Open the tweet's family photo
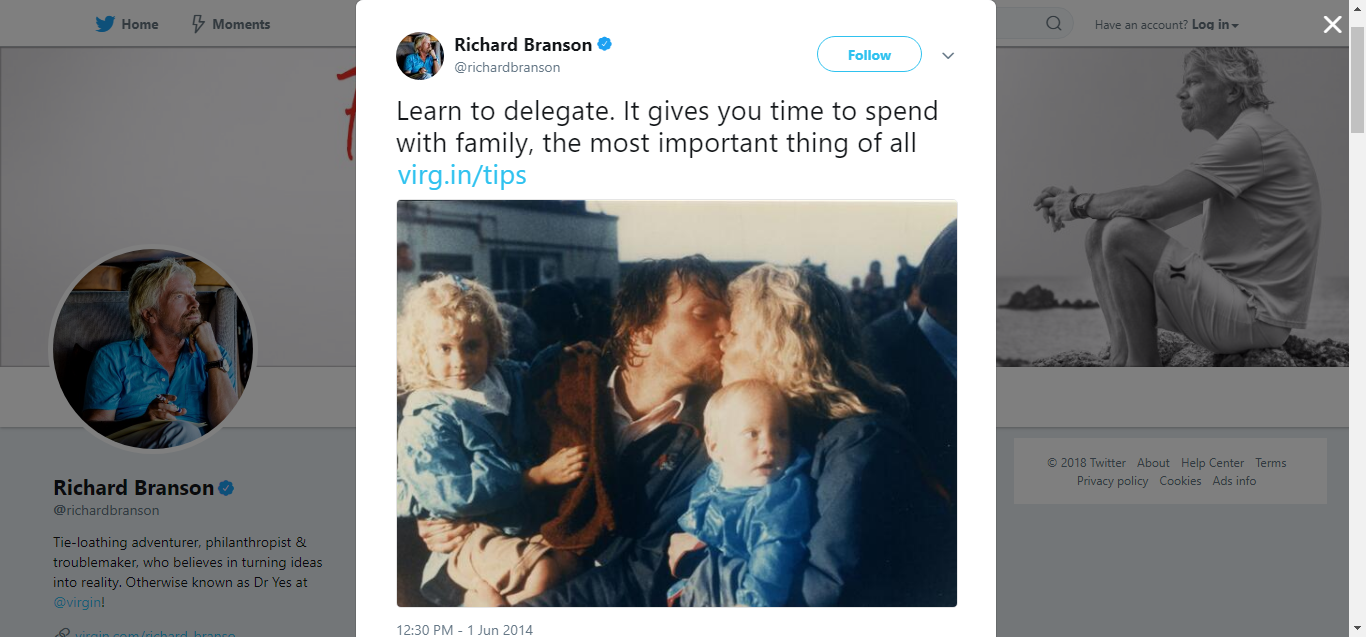Viewport: 1366px width, 637px height. (x=677, y=403)
